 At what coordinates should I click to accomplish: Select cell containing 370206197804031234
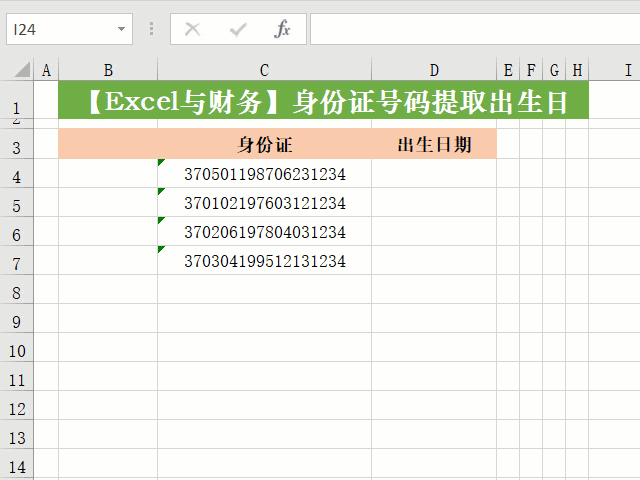264,232
